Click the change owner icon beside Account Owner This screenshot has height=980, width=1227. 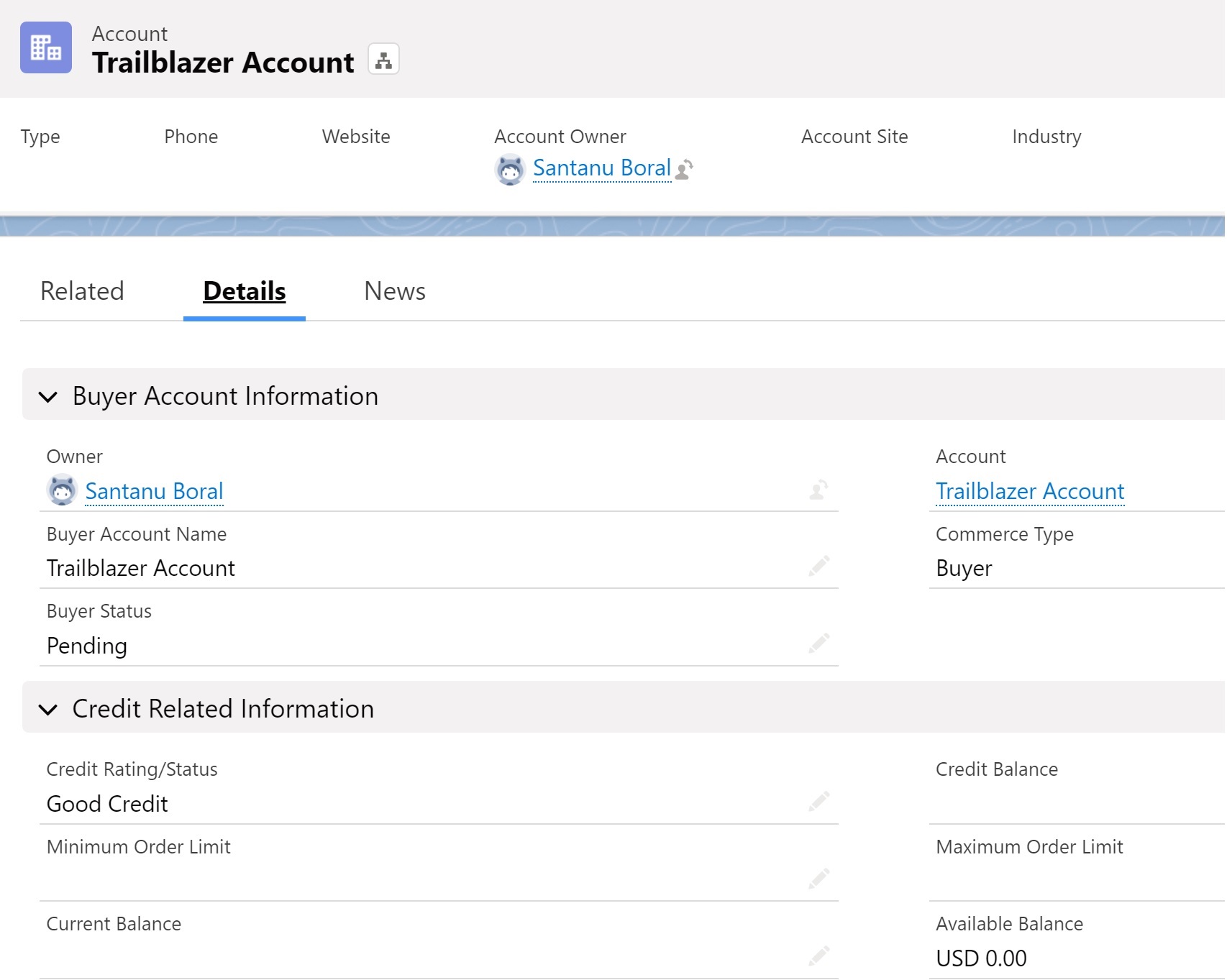(x=685, y=170)
